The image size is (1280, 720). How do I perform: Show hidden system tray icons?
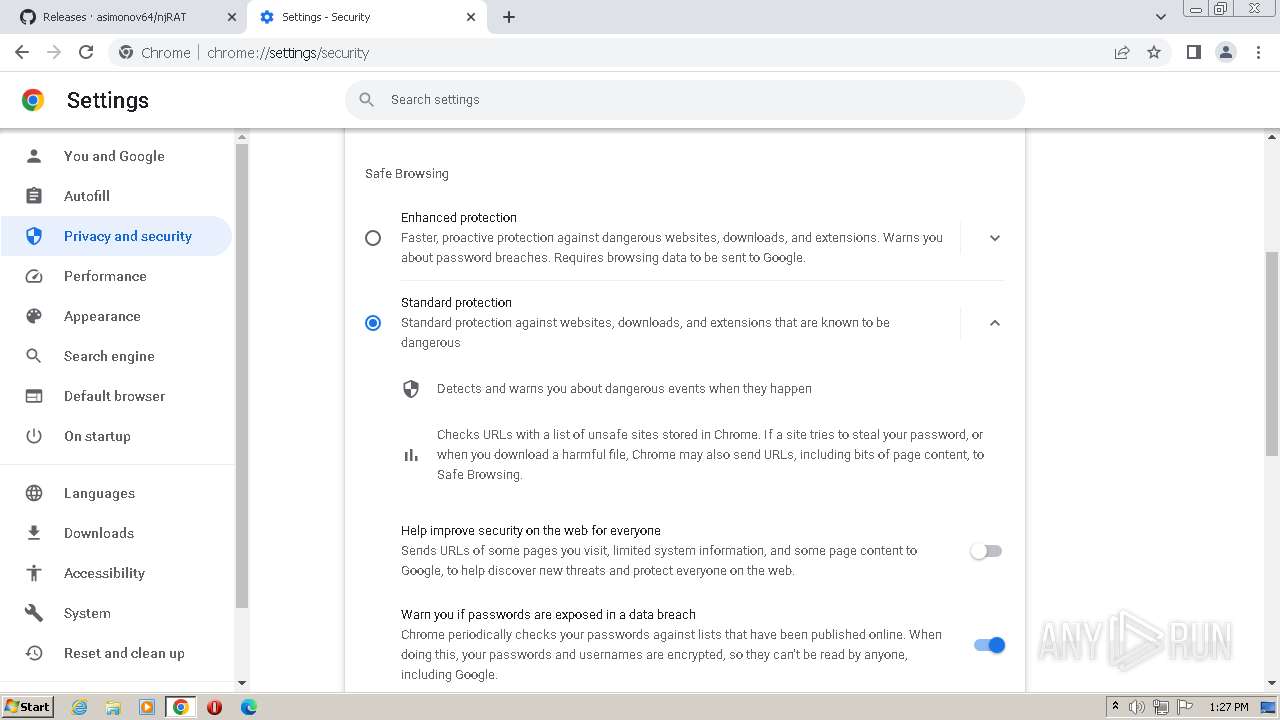(1115, 707)
